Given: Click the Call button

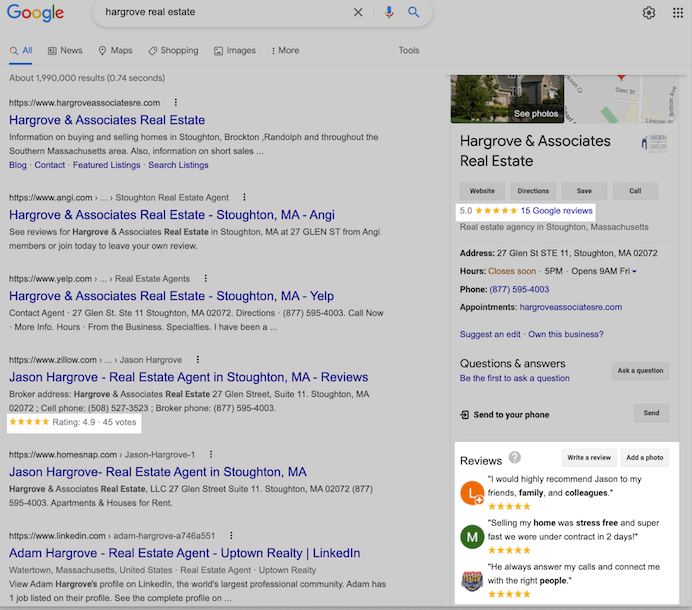Looking at the screenshot, I should (x=635, y=191).
